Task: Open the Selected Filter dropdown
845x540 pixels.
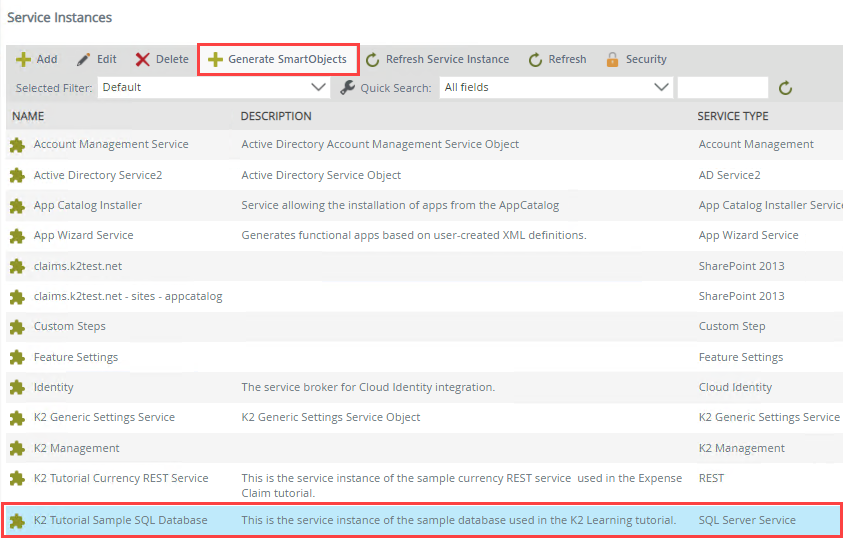Action: [214, 87]
